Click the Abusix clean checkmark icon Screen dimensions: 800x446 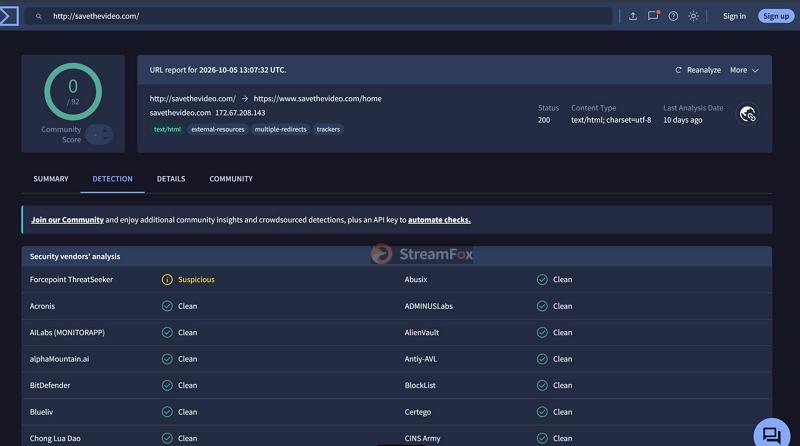pos(542,280)
